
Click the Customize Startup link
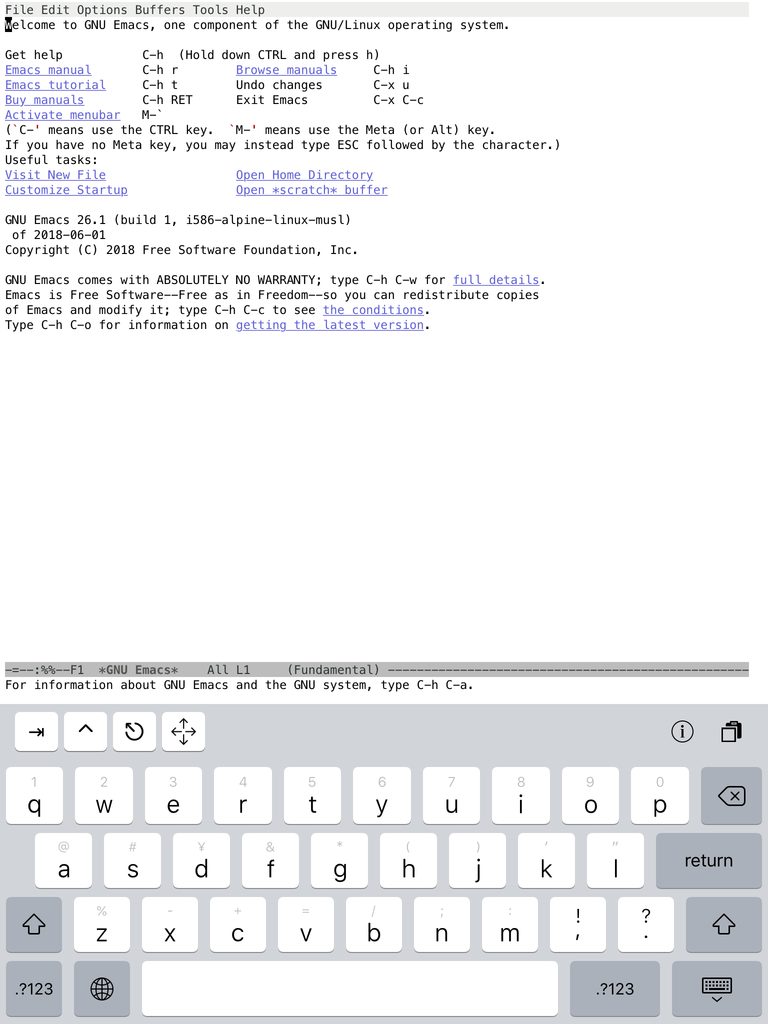click(66, 190)
